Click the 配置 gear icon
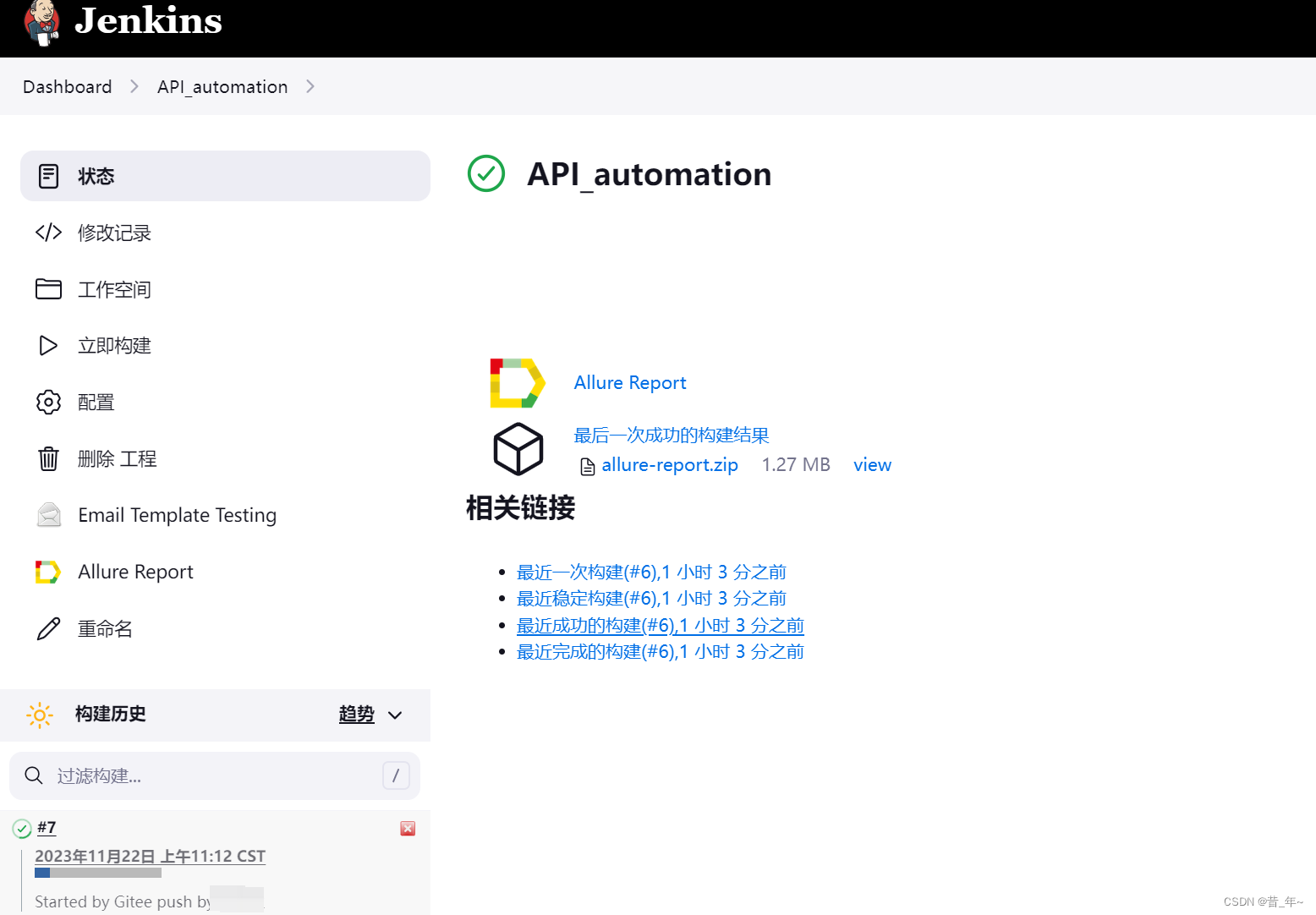 tap(48, 402)
